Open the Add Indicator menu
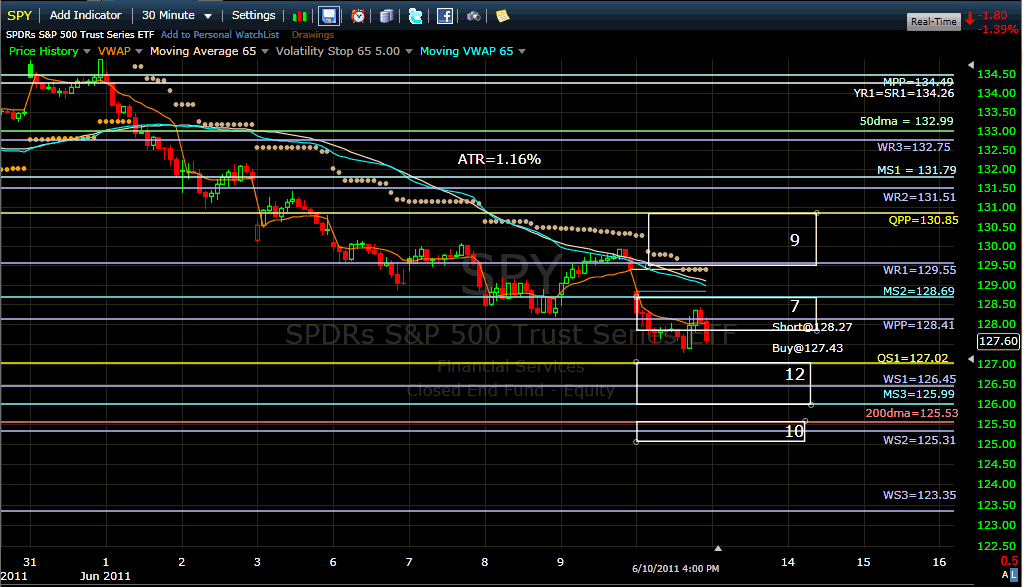 pyautogui.click(x=85, y=15)
